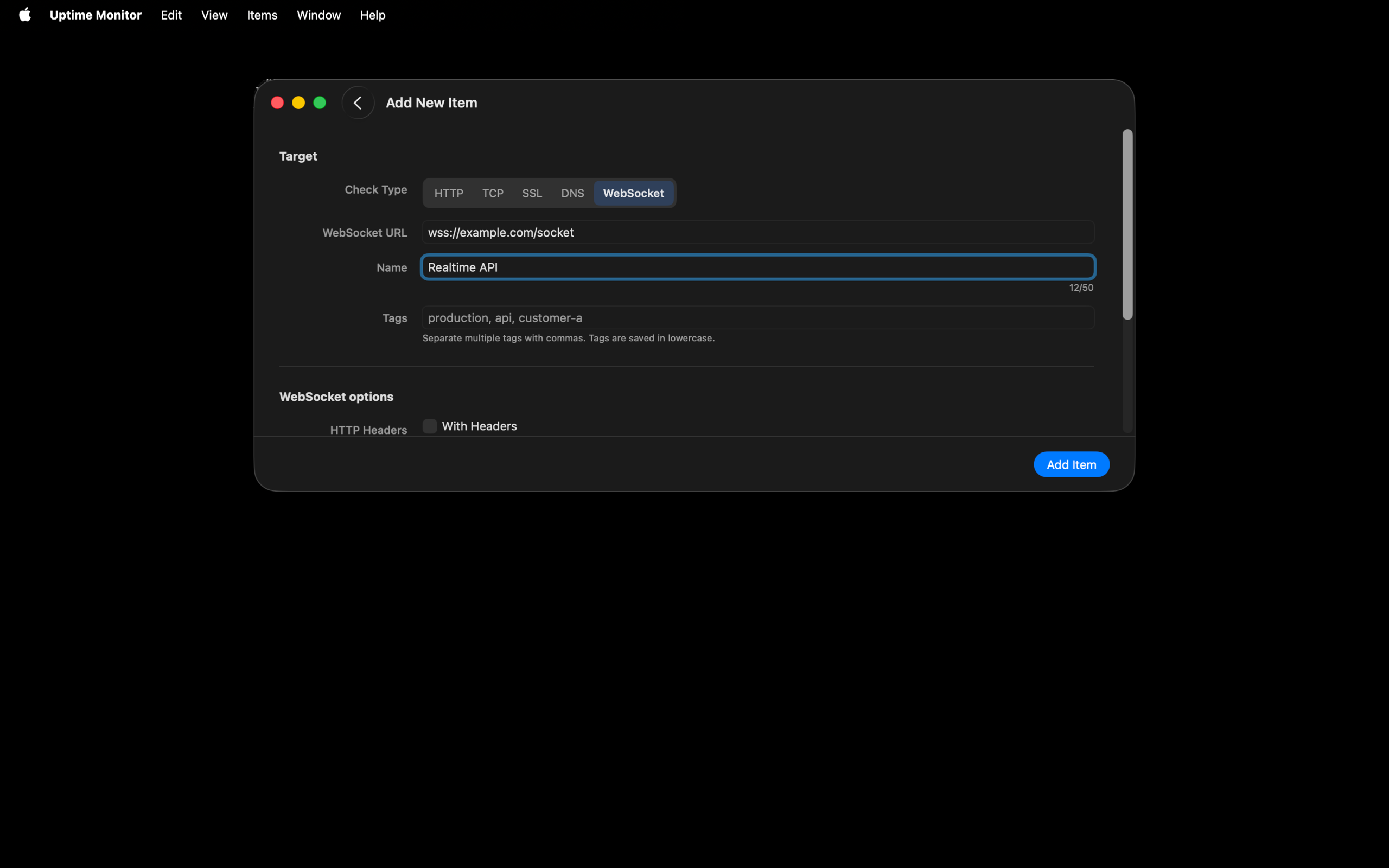Select WebSocket check type
Screen dimensions: 1389x868
pos(633,194)
